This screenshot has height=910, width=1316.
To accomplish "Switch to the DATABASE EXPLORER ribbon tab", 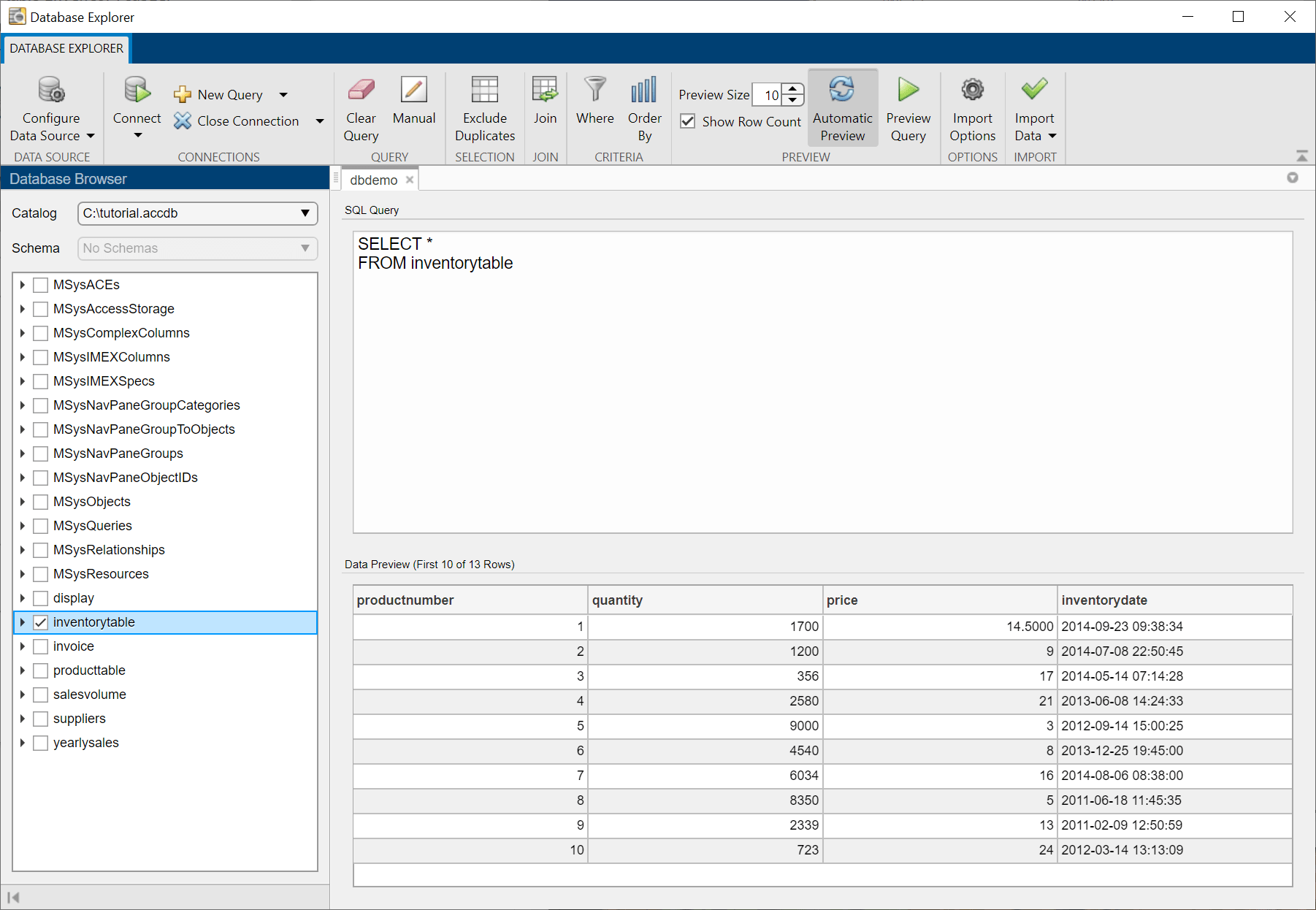I will (66, 48).
